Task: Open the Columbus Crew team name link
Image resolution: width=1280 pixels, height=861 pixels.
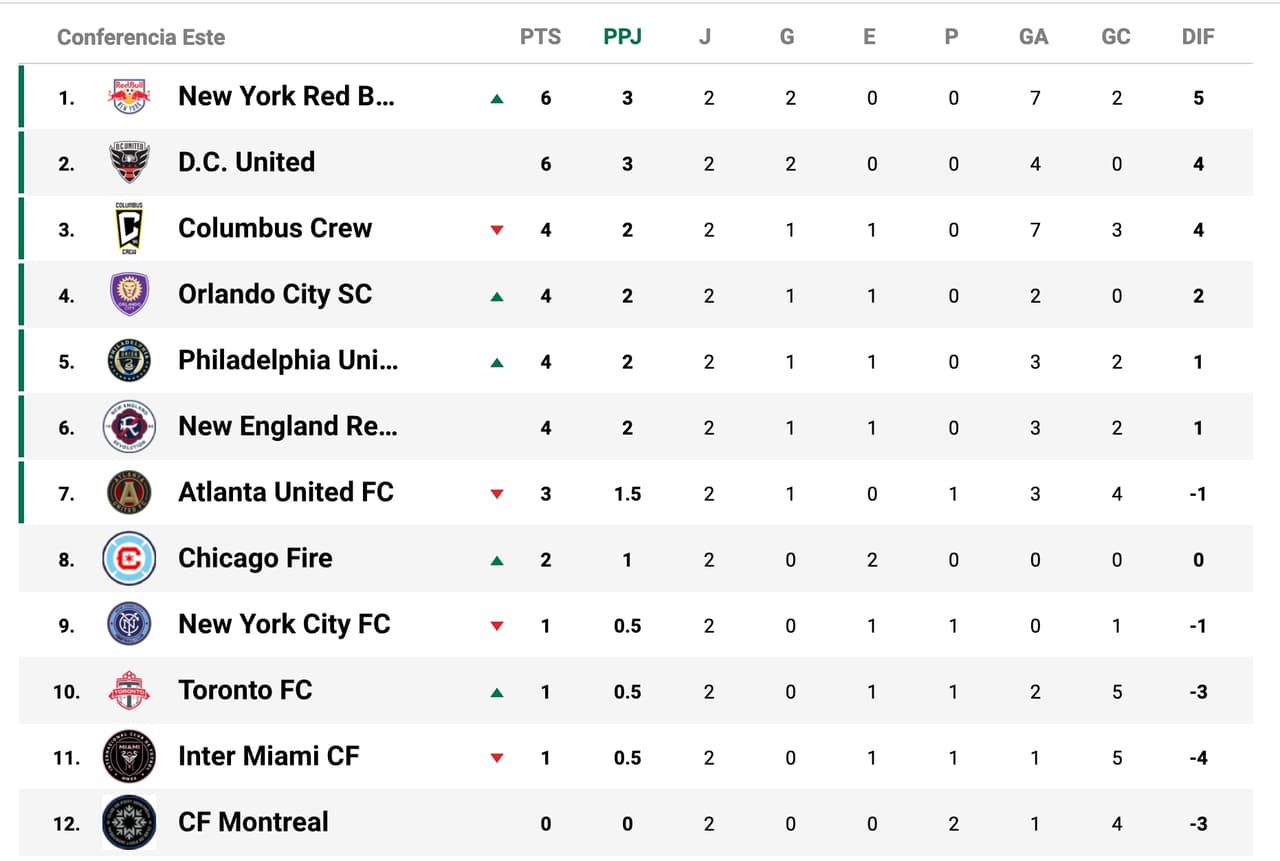Action: (275, 228)
